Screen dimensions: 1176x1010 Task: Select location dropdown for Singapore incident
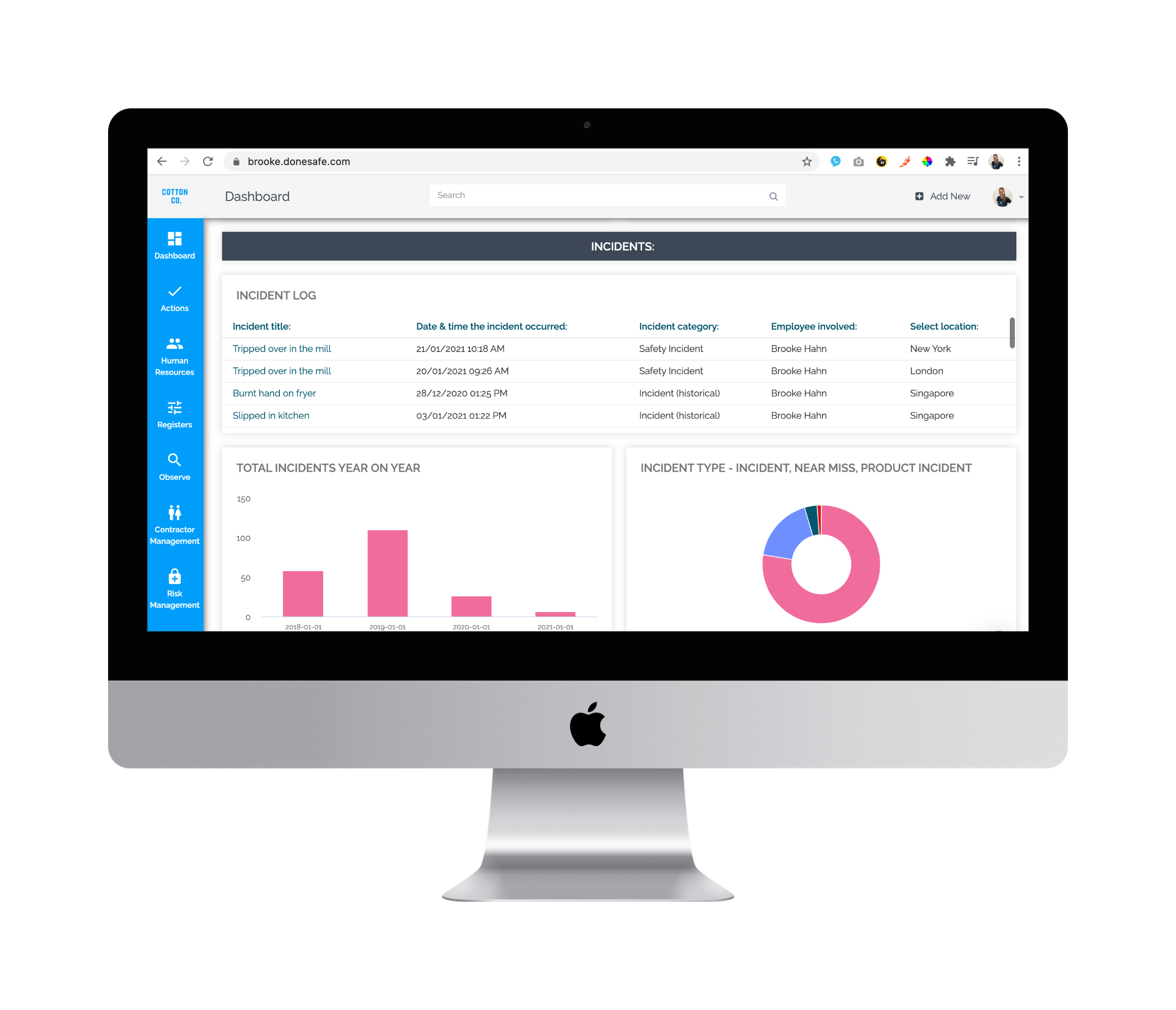pos(931,392)
